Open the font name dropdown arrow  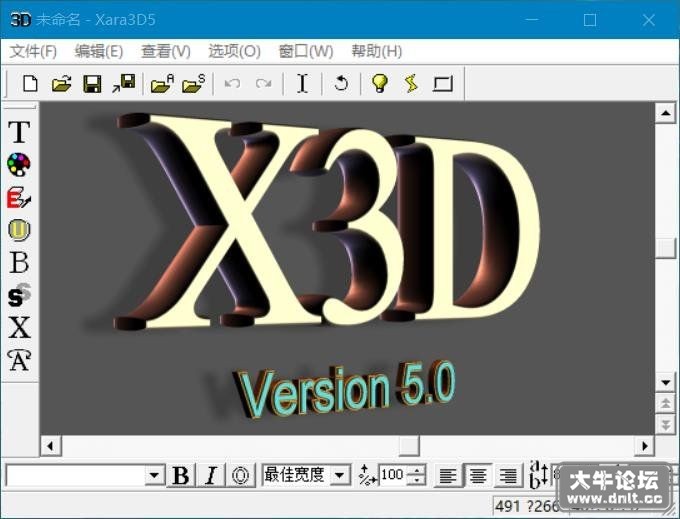(154, 475)
